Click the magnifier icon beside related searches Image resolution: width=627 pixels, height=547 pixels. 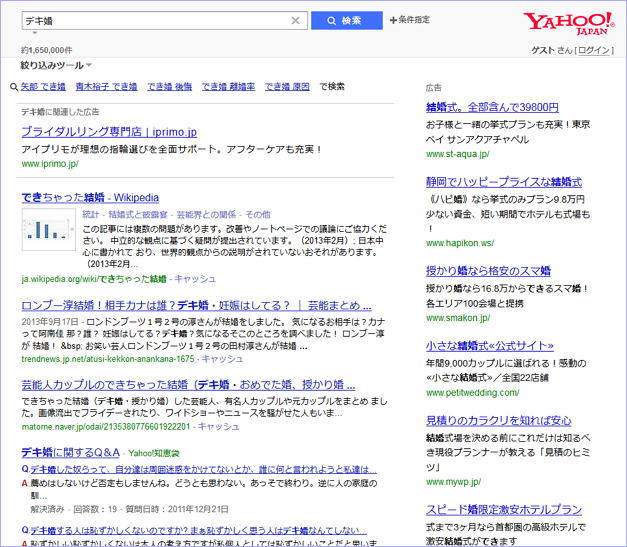tap(14, 87)
